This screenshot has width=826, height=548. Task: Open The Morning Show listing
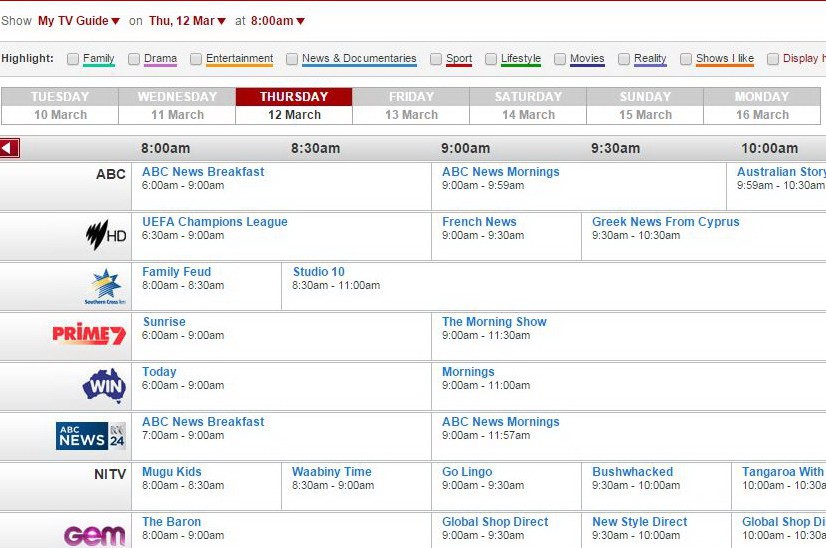pos(494,322)
